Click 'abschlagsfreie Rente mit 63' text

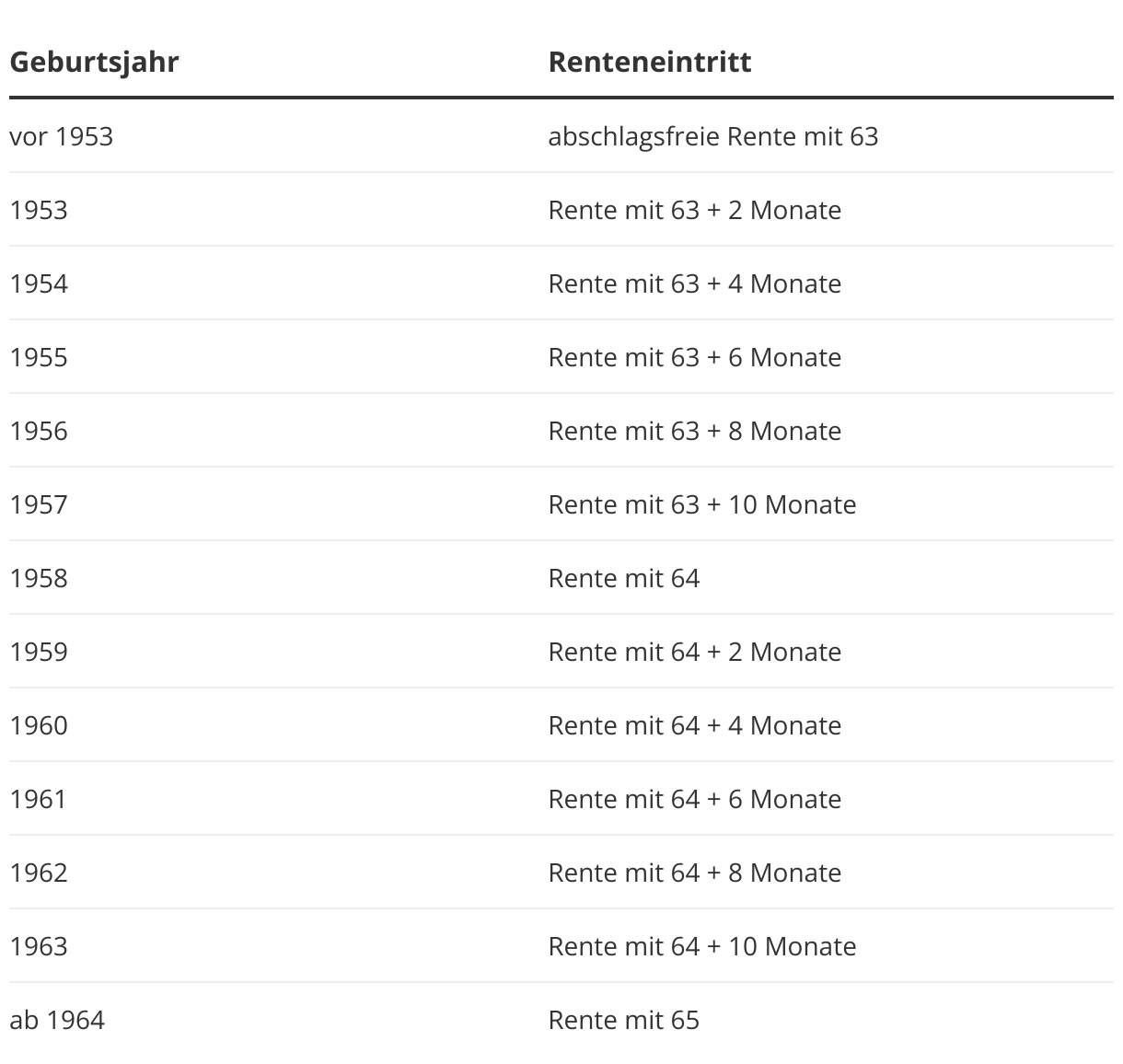713,136
